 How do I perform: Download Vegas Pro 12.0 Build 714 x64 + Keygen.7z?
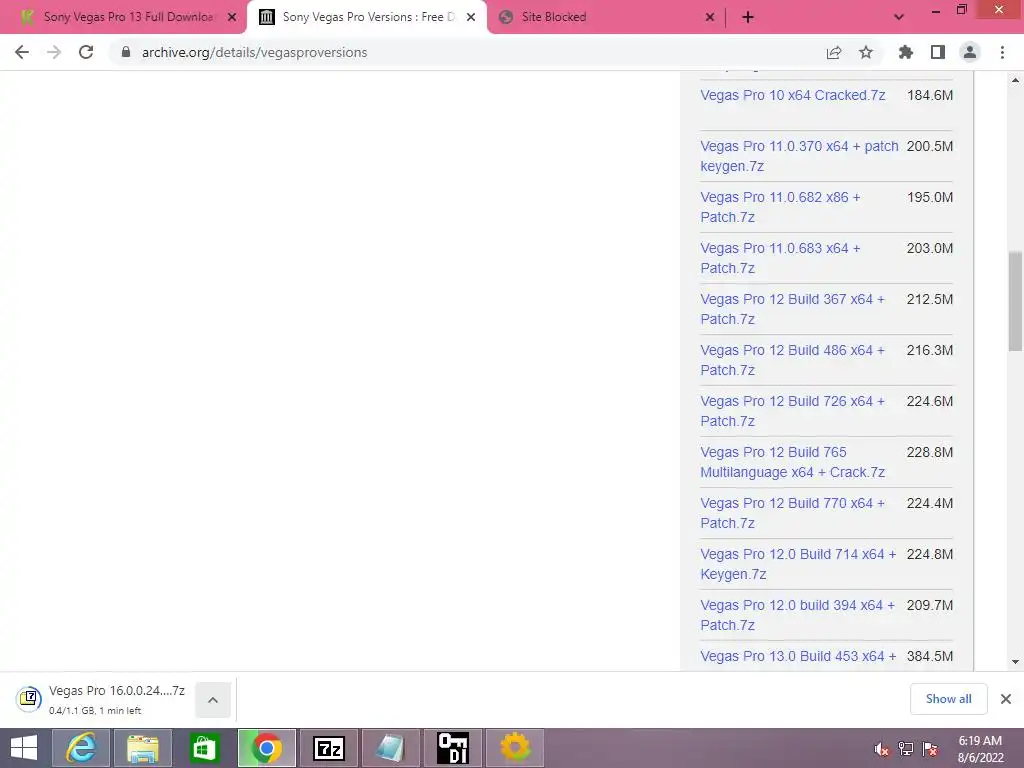point(798,564)
